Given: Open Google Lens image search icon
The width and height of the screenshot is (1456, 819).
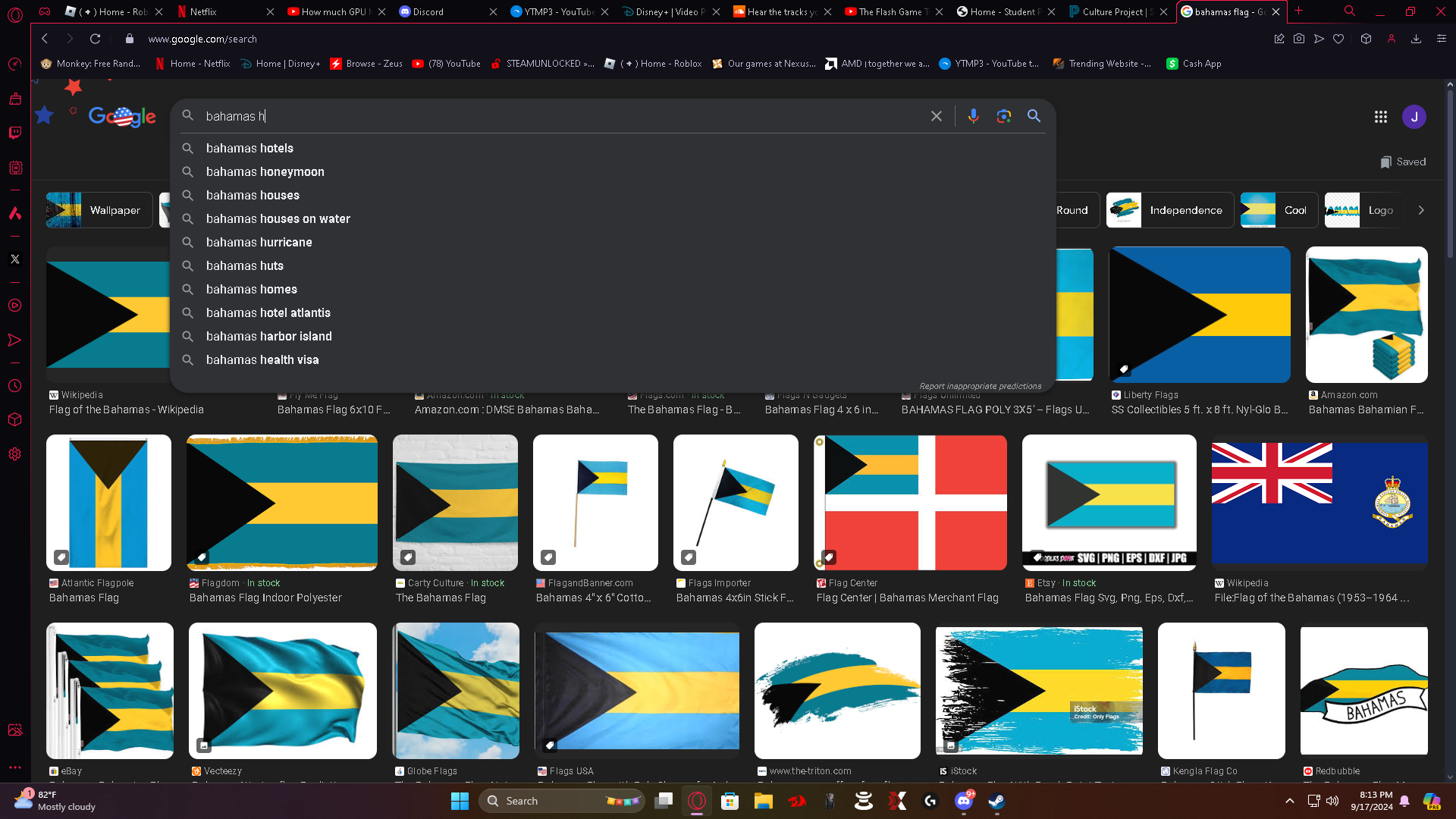Looking at the screenshot, I should pyautogui.click(x=1003, y=116).
